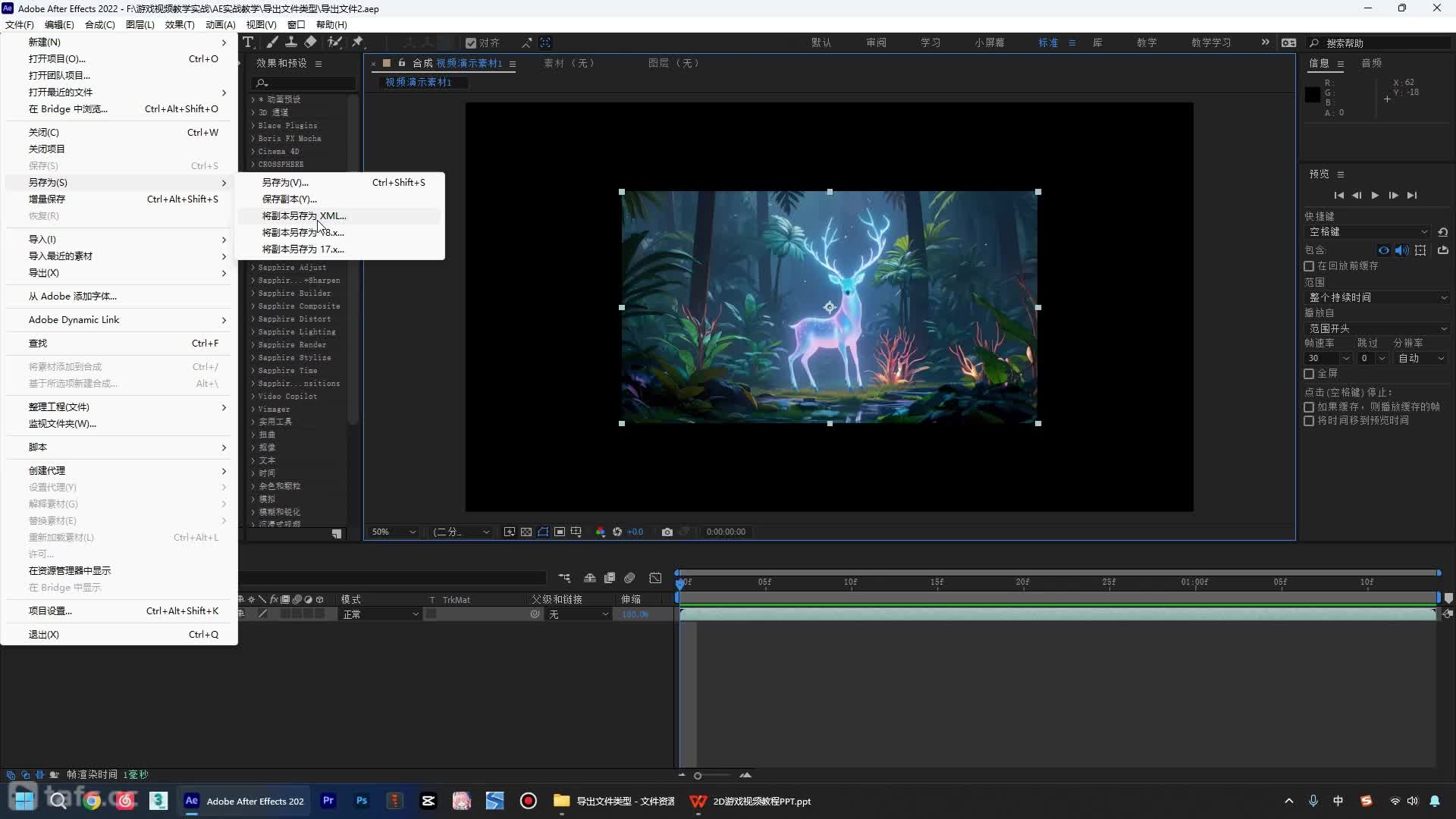This screenshot has width=1456, height=819.
Task: Play the preview with play button
Action: point(1375,196)
